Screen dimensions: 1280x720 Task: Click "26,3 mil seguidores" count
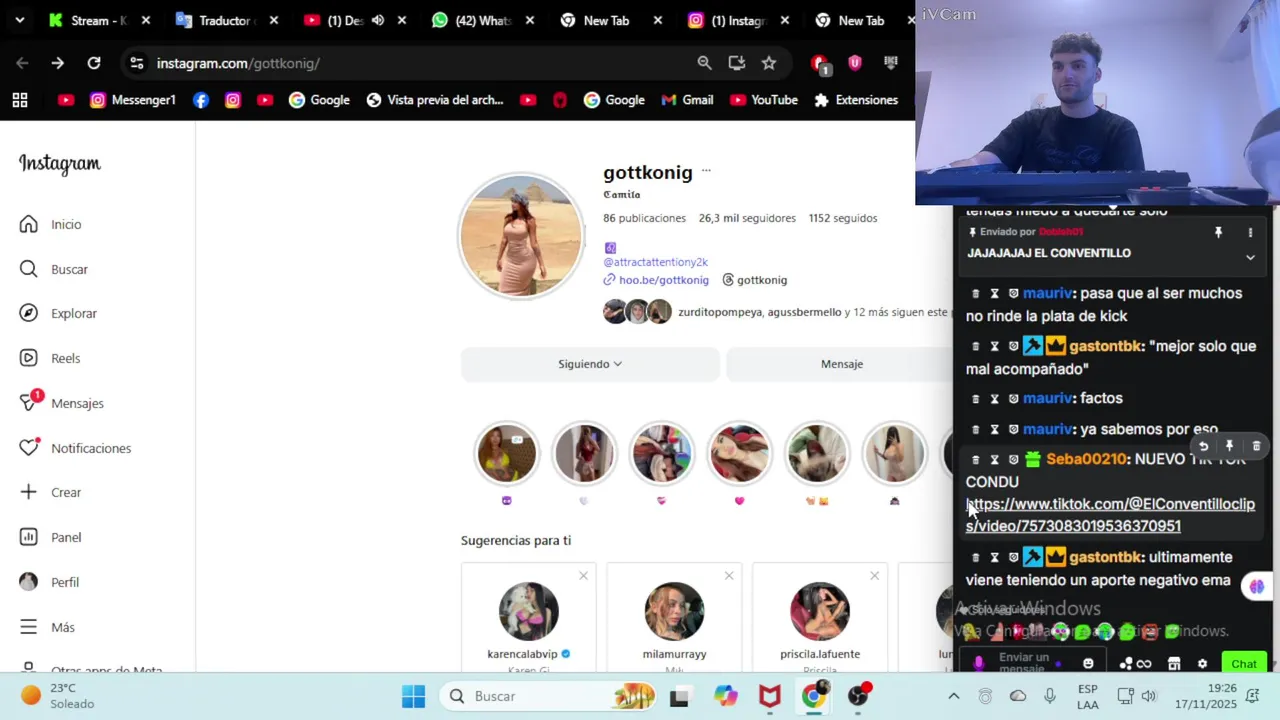747,218
